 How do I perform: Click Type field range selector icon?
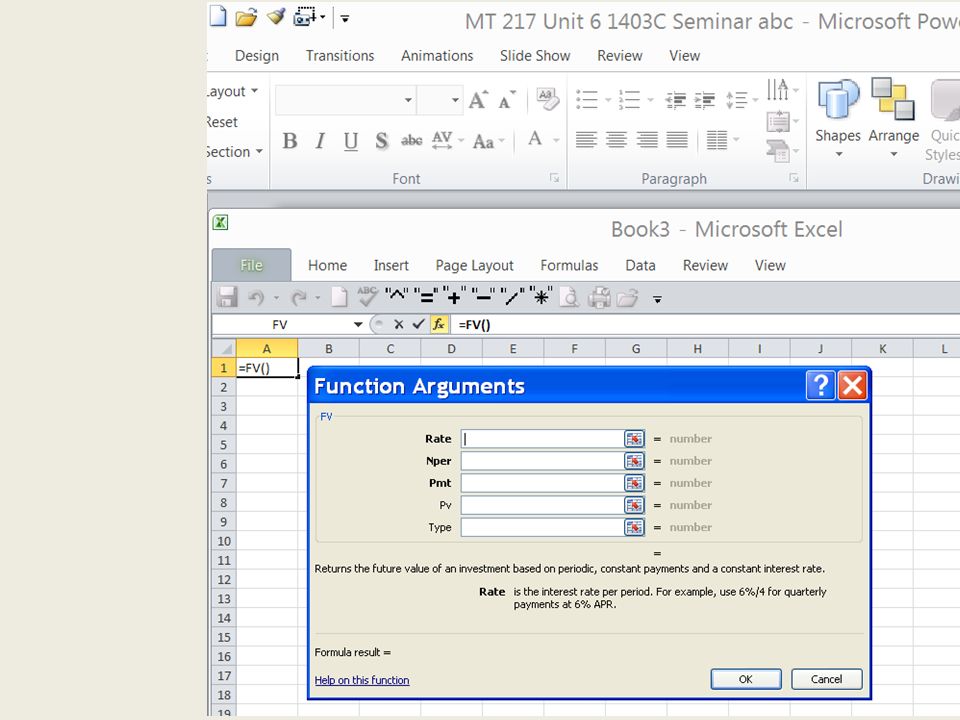coord(634,527)
